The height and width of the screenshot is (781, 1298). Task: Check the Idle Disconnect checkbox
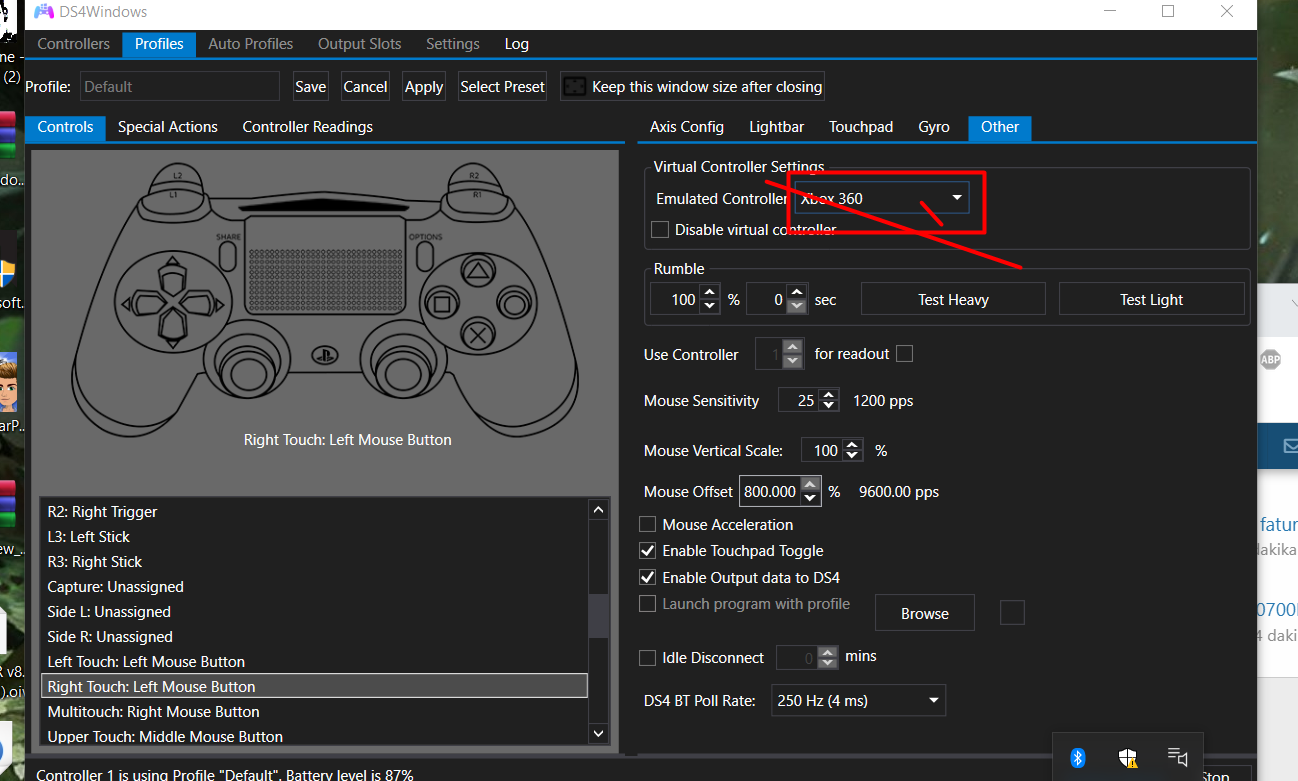pos(647,658)
